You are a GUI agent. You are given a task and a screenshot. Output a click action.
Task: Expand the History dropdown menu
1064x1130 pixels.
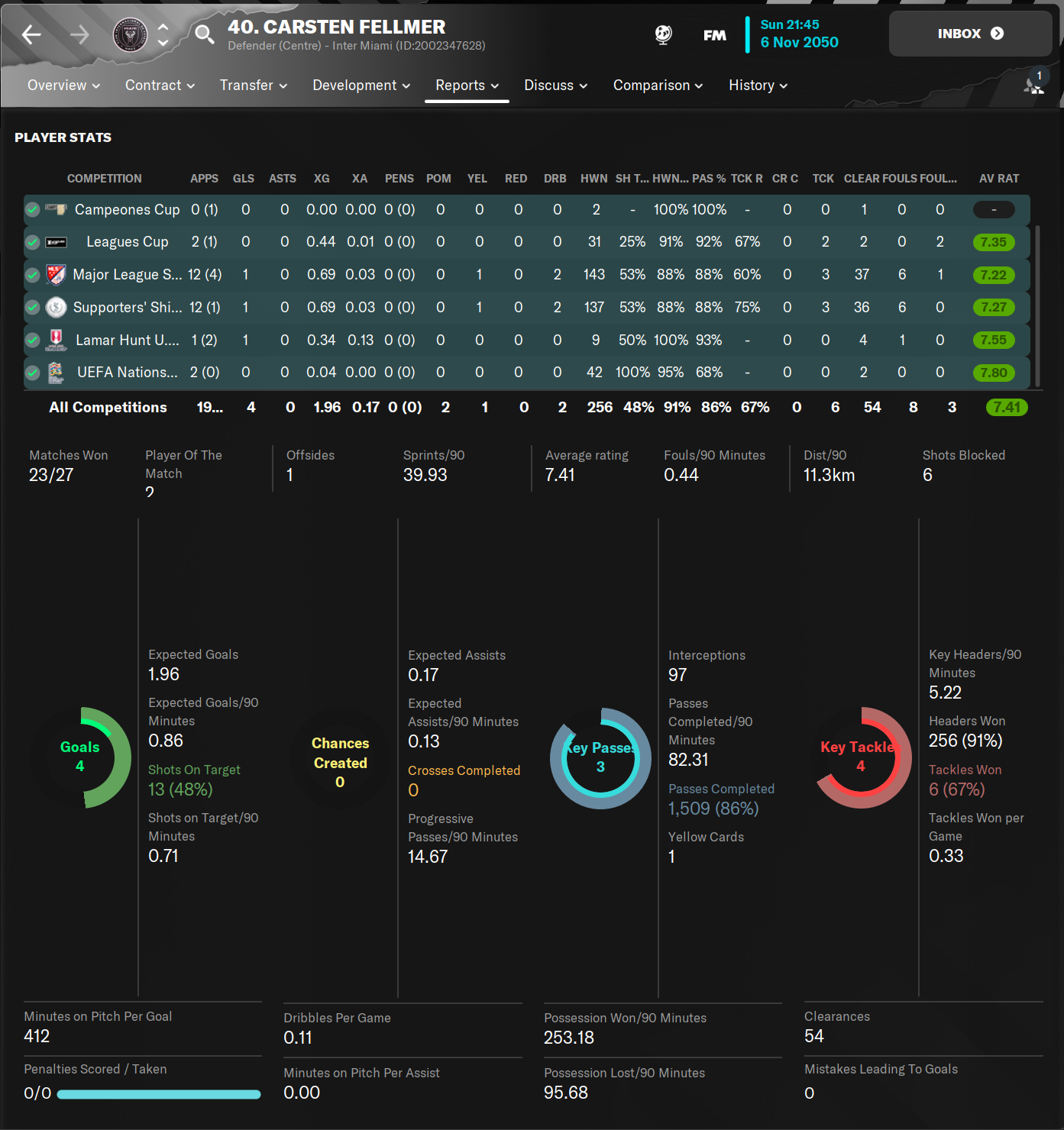click(x=758, y=86)
